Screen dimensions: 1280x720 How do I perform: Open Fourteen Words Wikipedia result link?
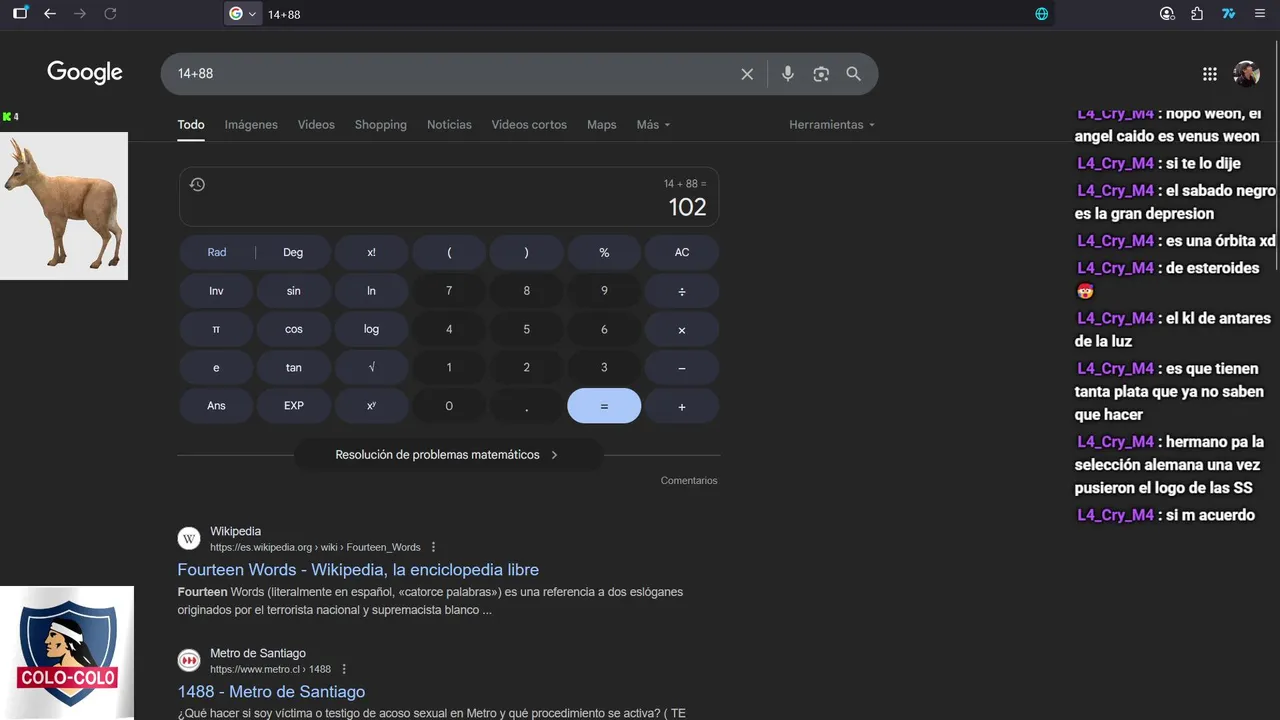coord(358,570)
